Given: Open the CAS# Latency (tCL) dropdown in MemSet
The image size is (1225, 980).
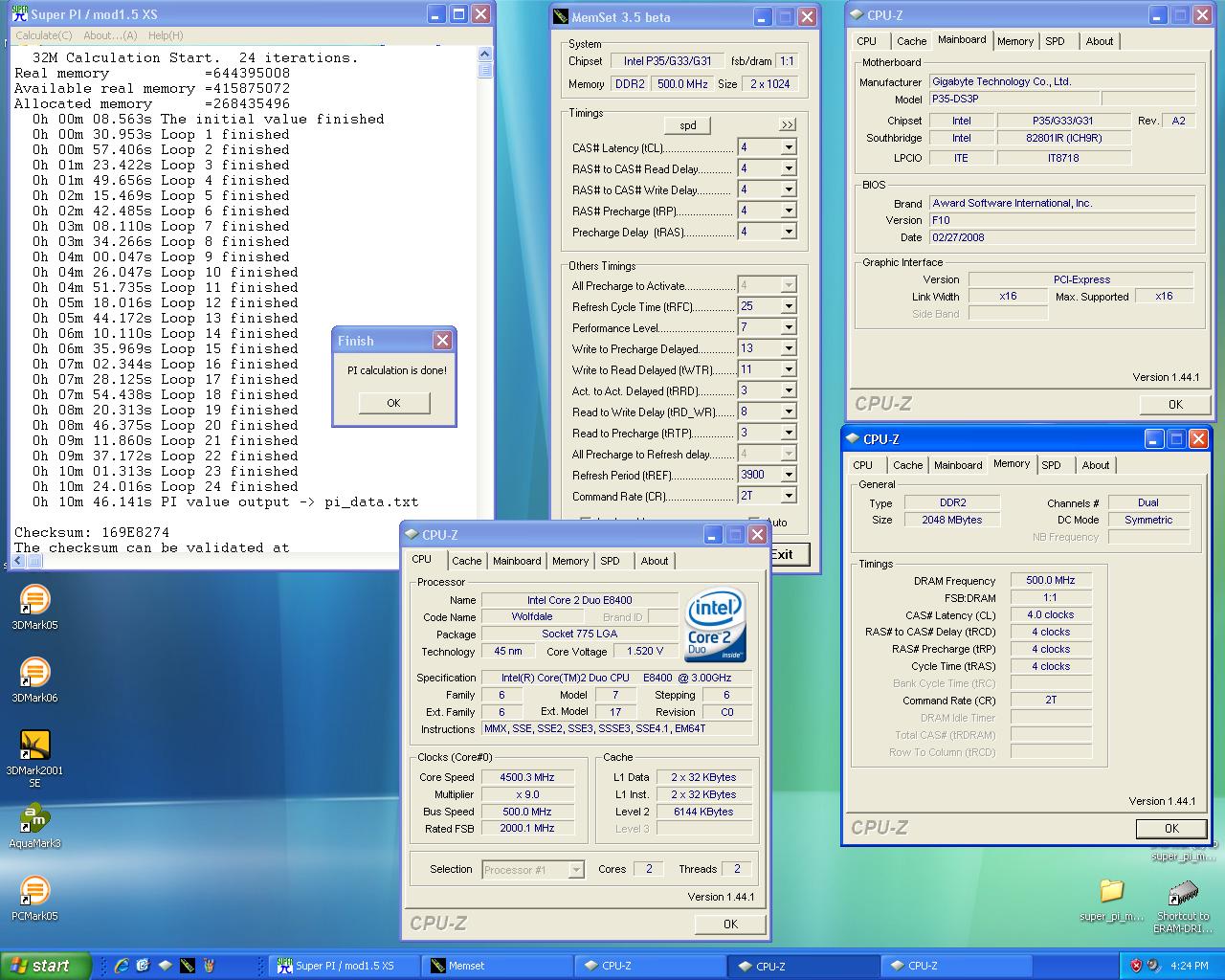Looking at the screenshot, I should [789, 147].
